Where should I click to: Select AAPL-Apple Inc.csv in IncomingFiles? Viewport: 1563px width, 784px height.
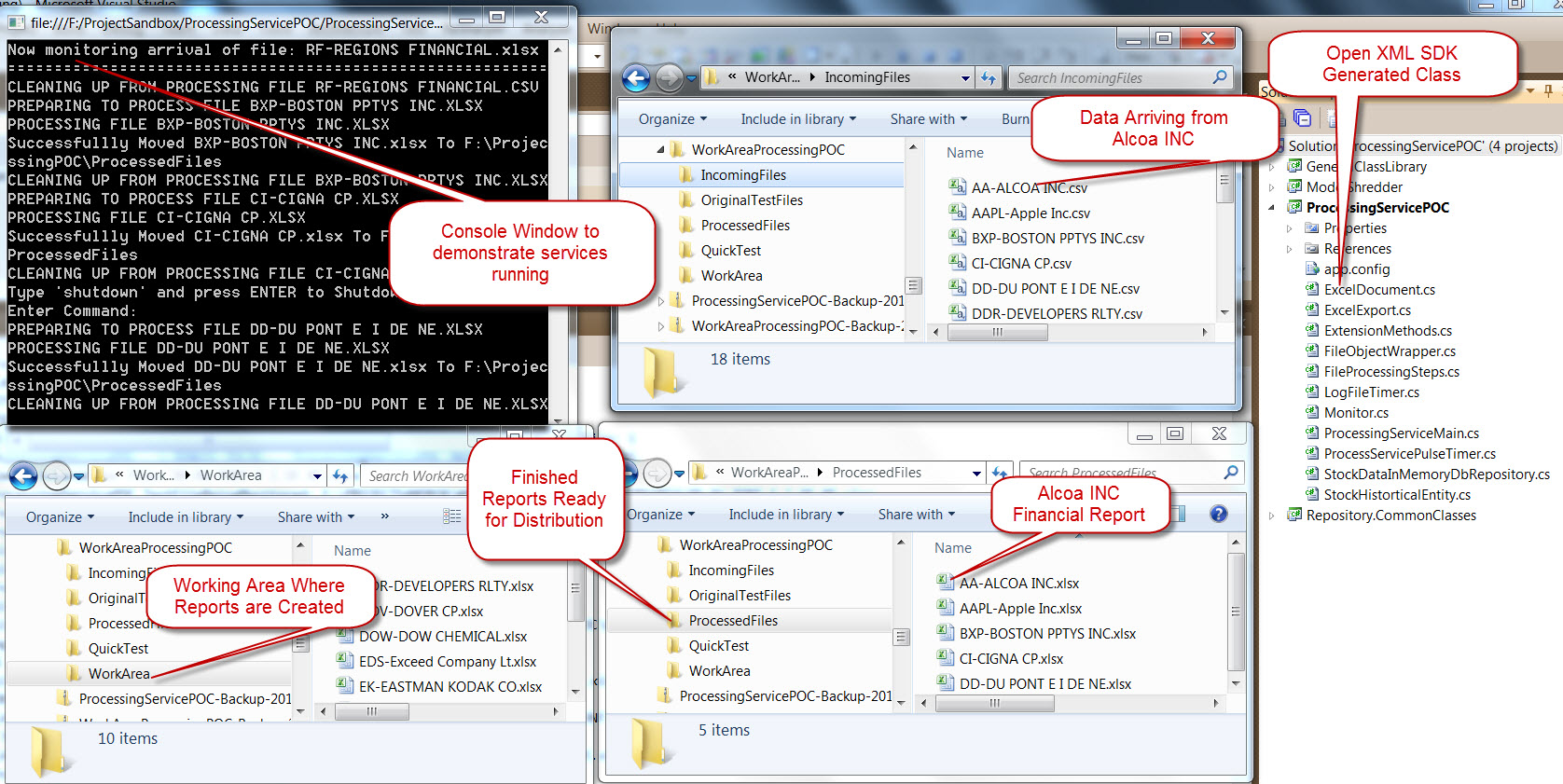click(x=1030, y=213)
